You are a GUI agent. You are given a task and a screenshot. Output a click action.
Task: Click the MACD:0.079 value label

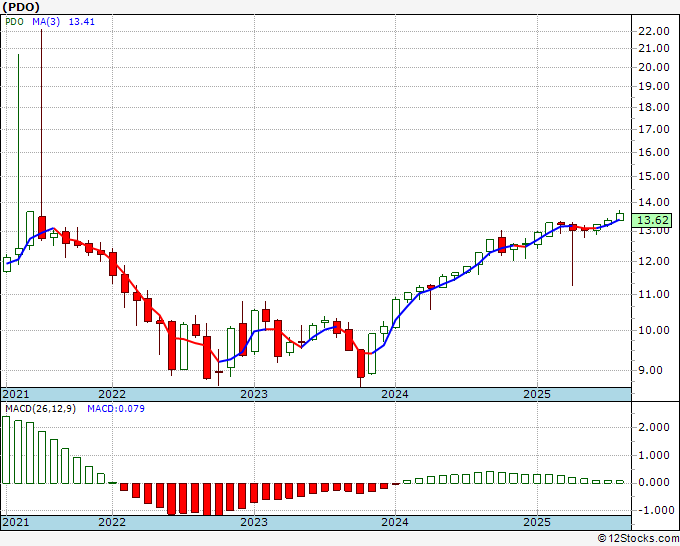tap(116, 409)
